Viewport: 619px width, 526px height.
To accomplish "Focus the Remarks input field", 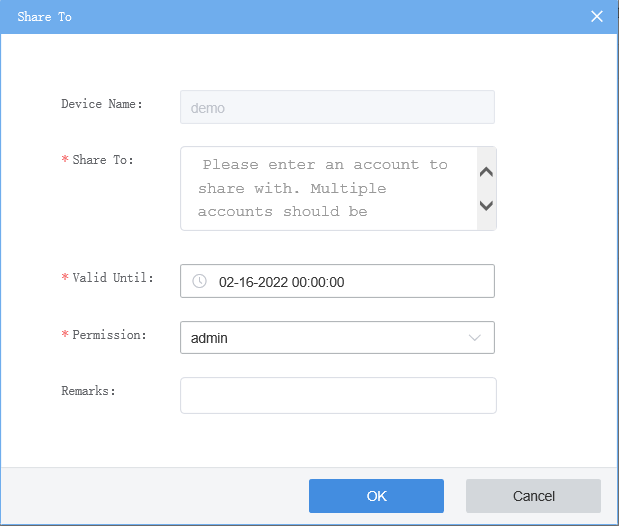I will [x=338, y=395].
